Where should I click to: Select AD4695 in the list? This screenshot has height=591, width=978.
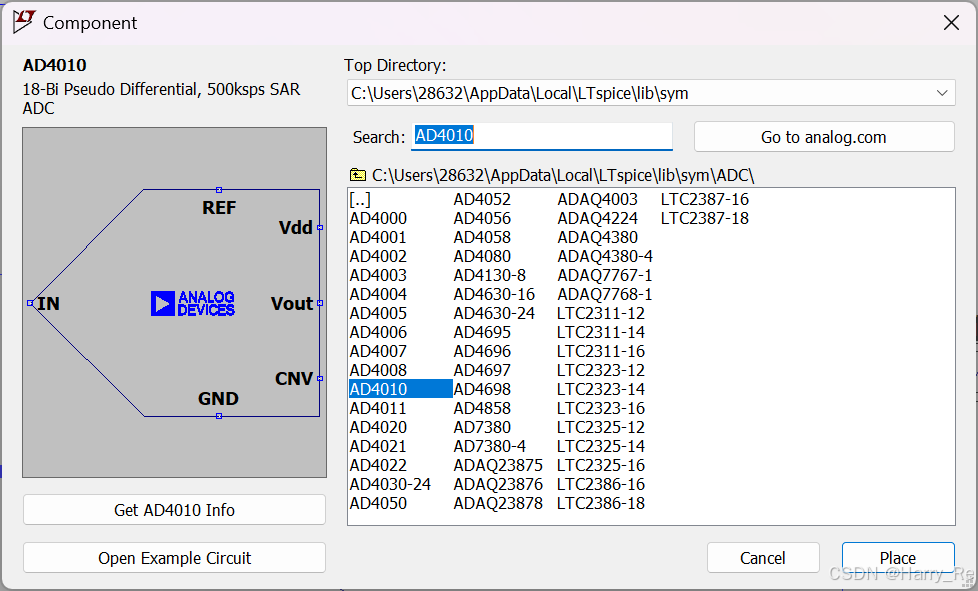click(x=482, y=332)
